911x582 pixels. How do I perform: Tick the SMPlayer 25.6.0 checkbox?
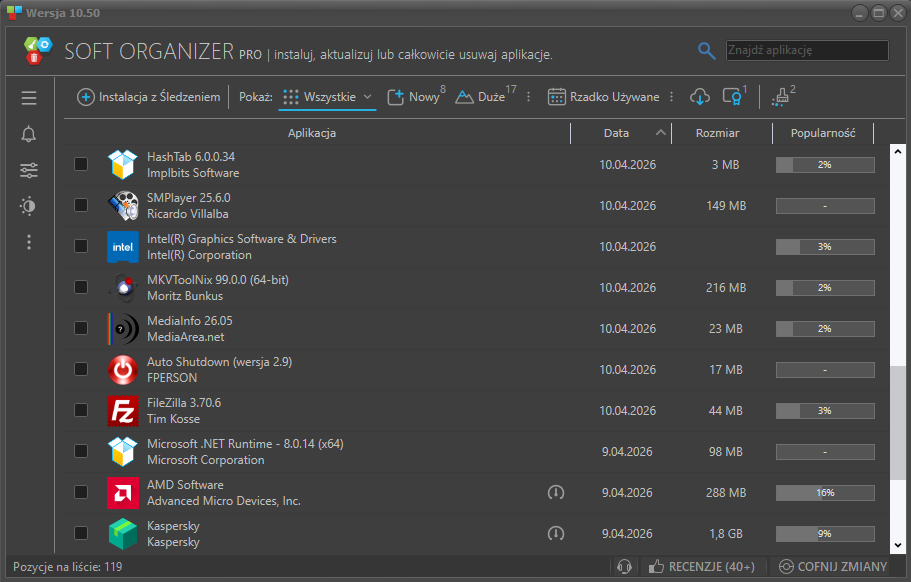(81, 205)
